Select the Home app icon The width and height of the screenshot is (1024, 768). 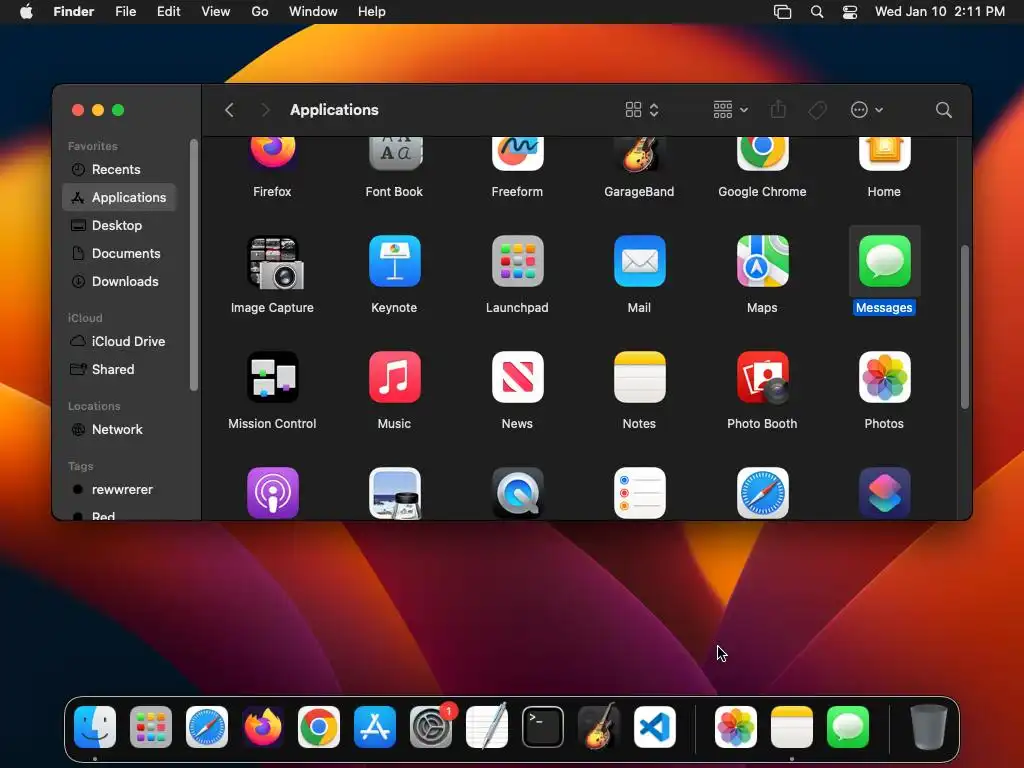pyautogui.click(x=884, y=154)
